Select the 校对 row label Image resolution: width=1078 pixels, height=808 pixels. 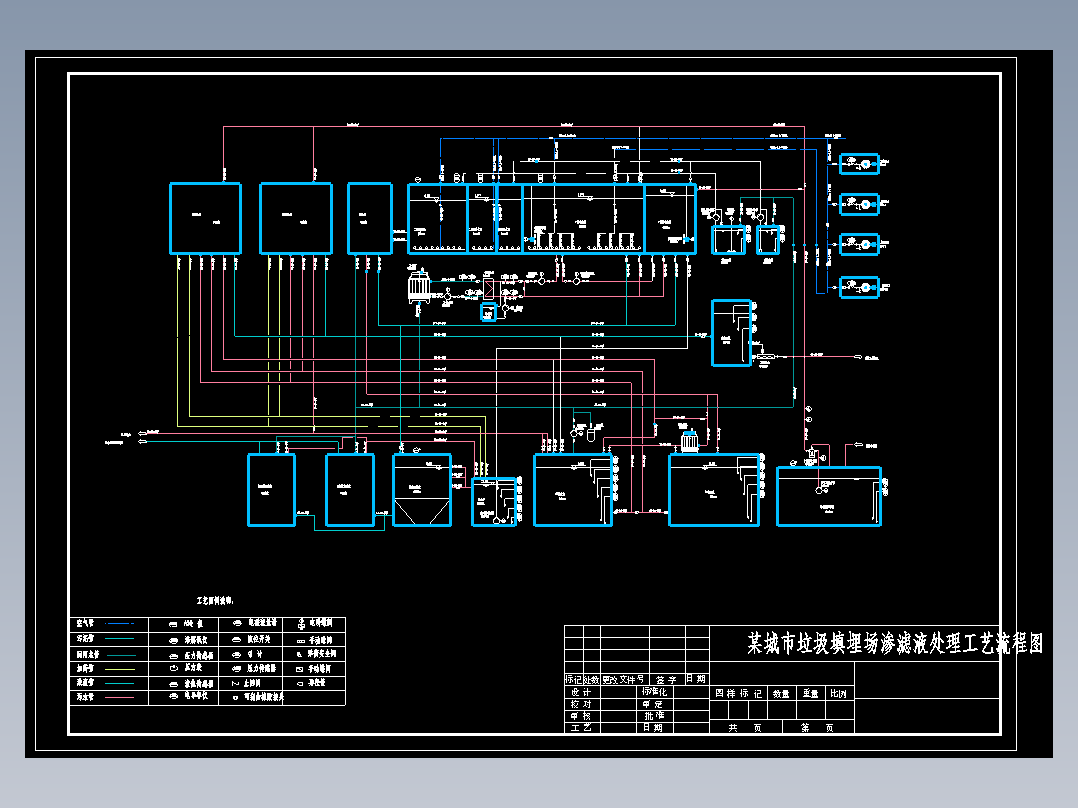pyautogui.click(x=581, y=704)
